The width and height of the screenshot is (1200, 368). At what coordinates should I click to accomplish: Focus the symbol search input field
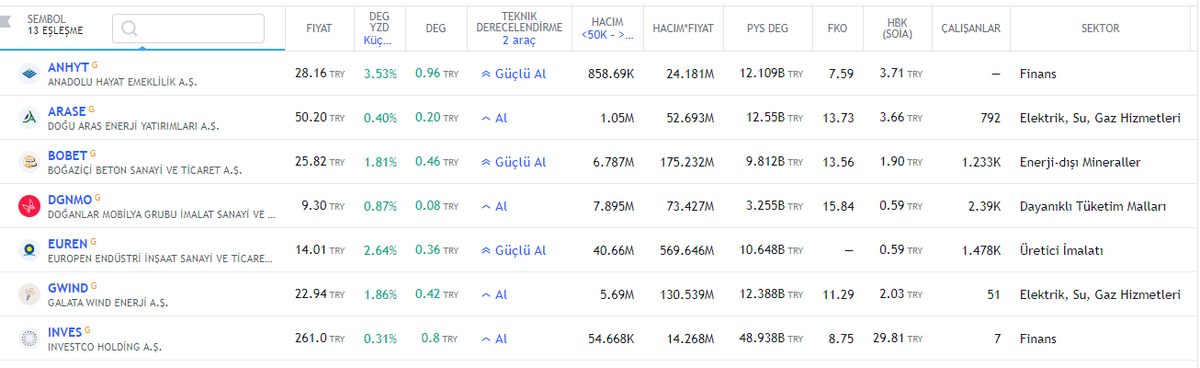[188, 28]
